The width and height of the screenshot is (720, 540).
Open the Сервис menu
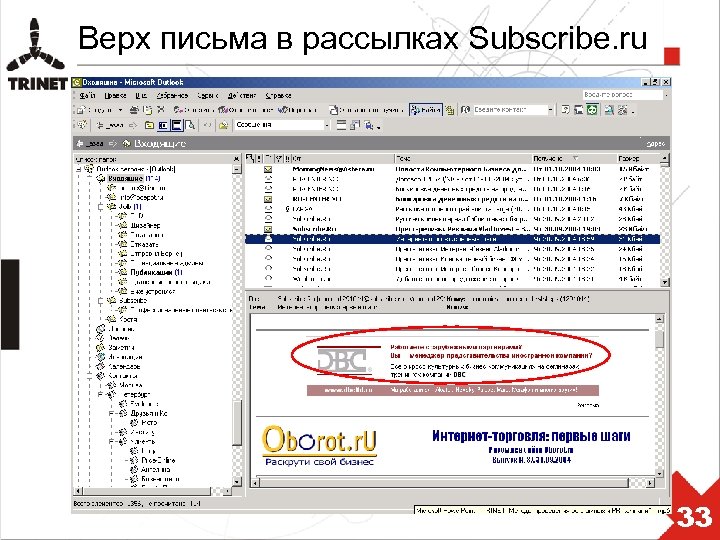pyautogui.click(x=208, y=96)
